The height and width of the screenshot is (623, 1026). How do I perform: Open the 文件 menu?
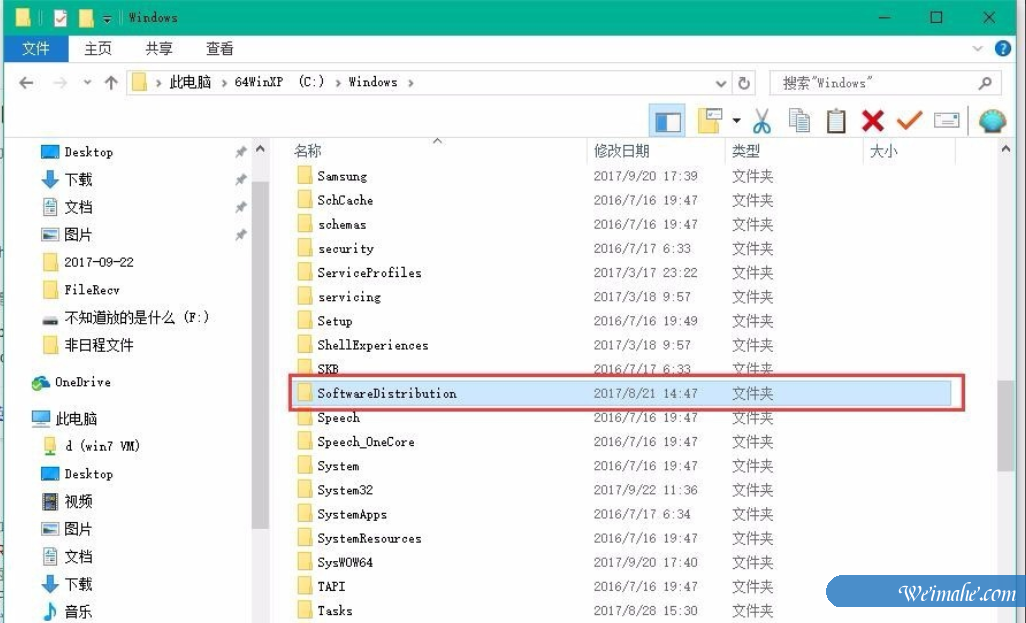(x=36, y=48)
